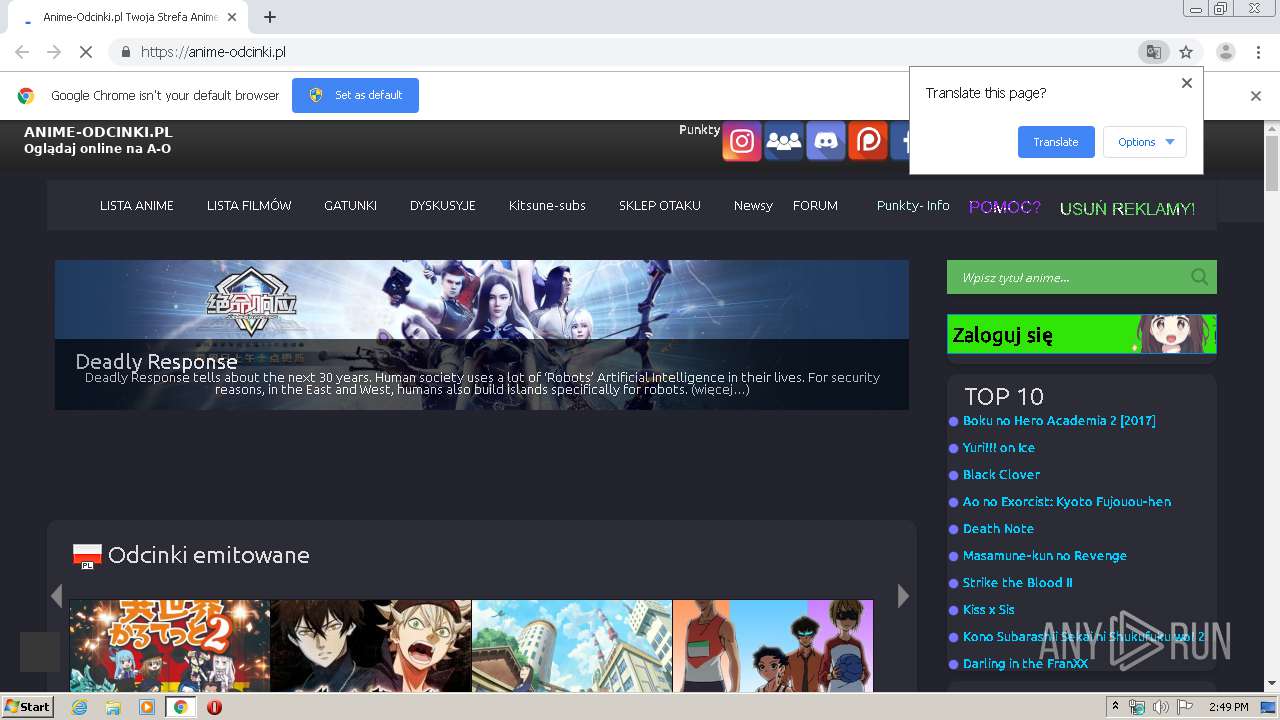Click ANIME-ODCINKI.PL site logo

pos(98,132)
